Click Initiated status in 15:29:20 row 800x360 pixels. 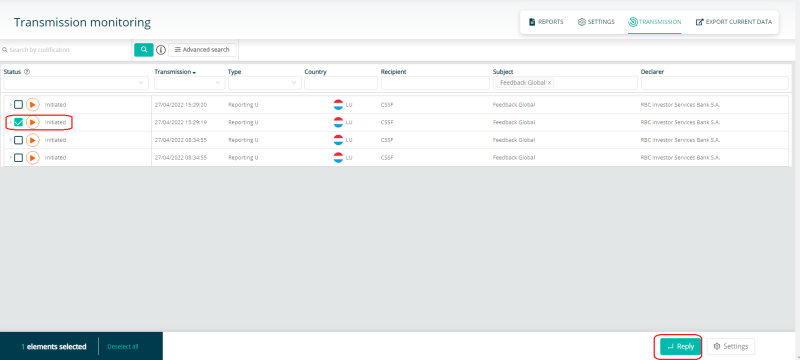55,105
